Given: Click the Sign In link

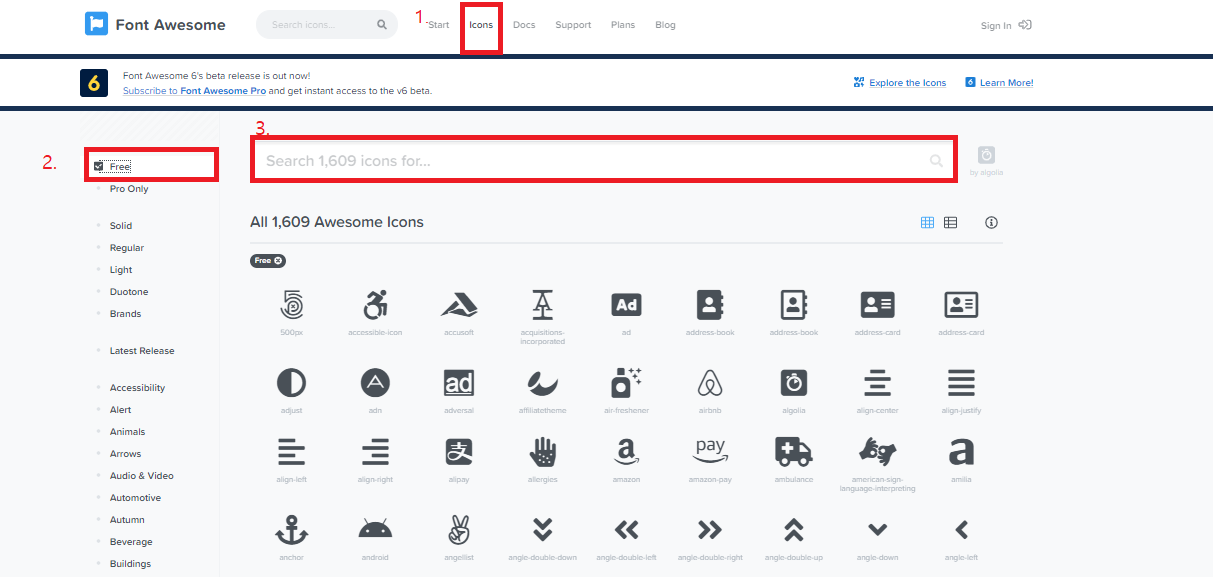Looking at the screenshot, I should [x=1006, y=25].
